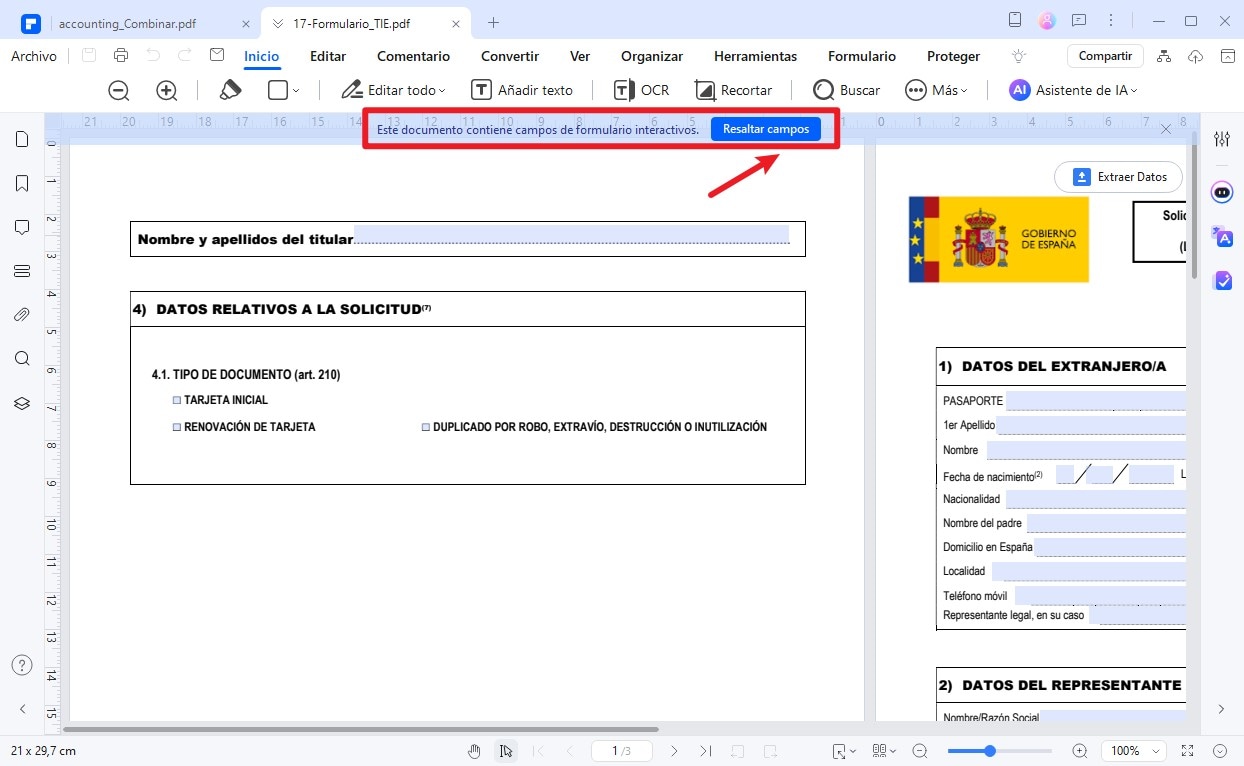Click the zoom slider in the status bar

999,750
